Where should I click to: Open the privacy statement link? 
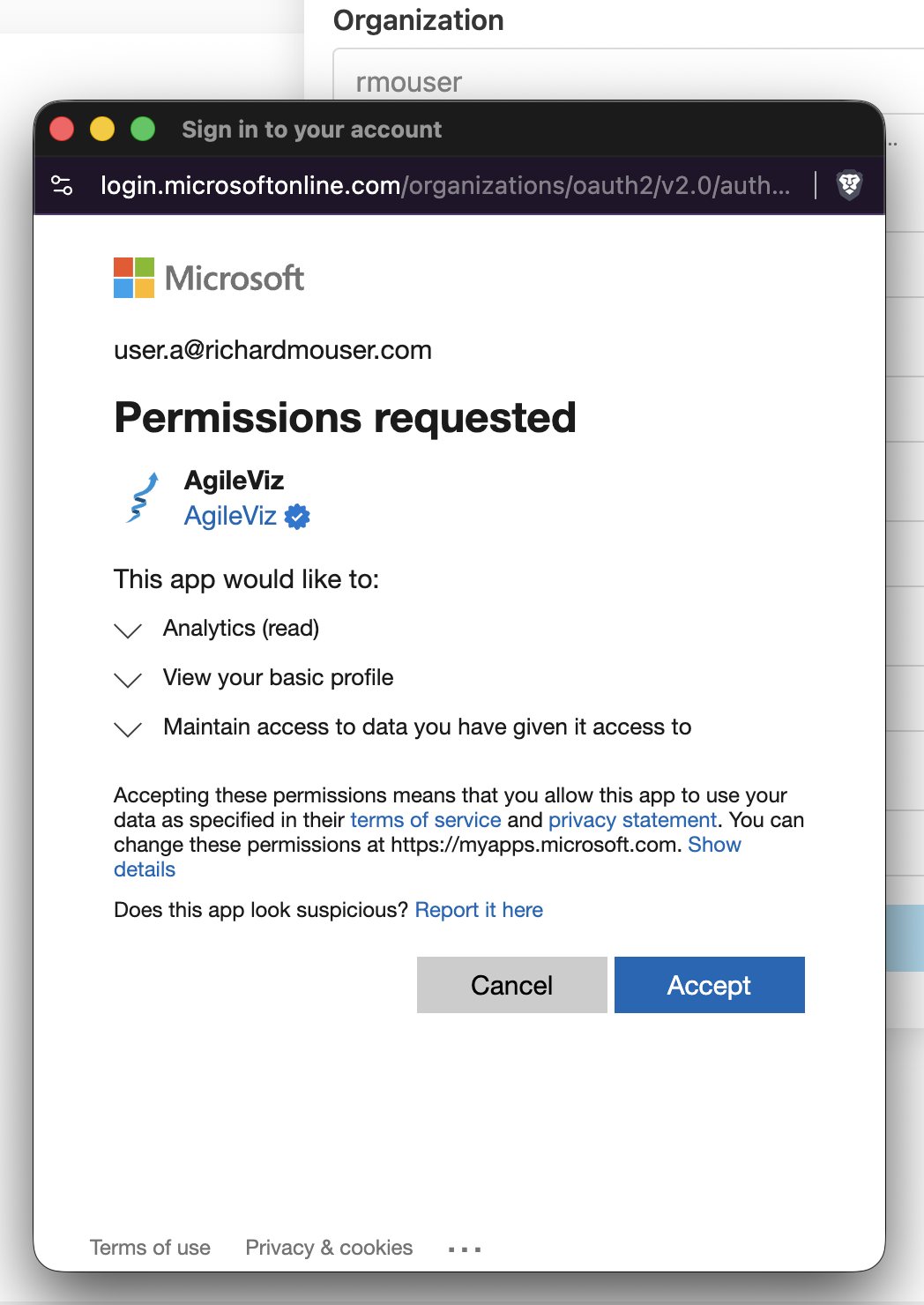click(x=631, y=819)
